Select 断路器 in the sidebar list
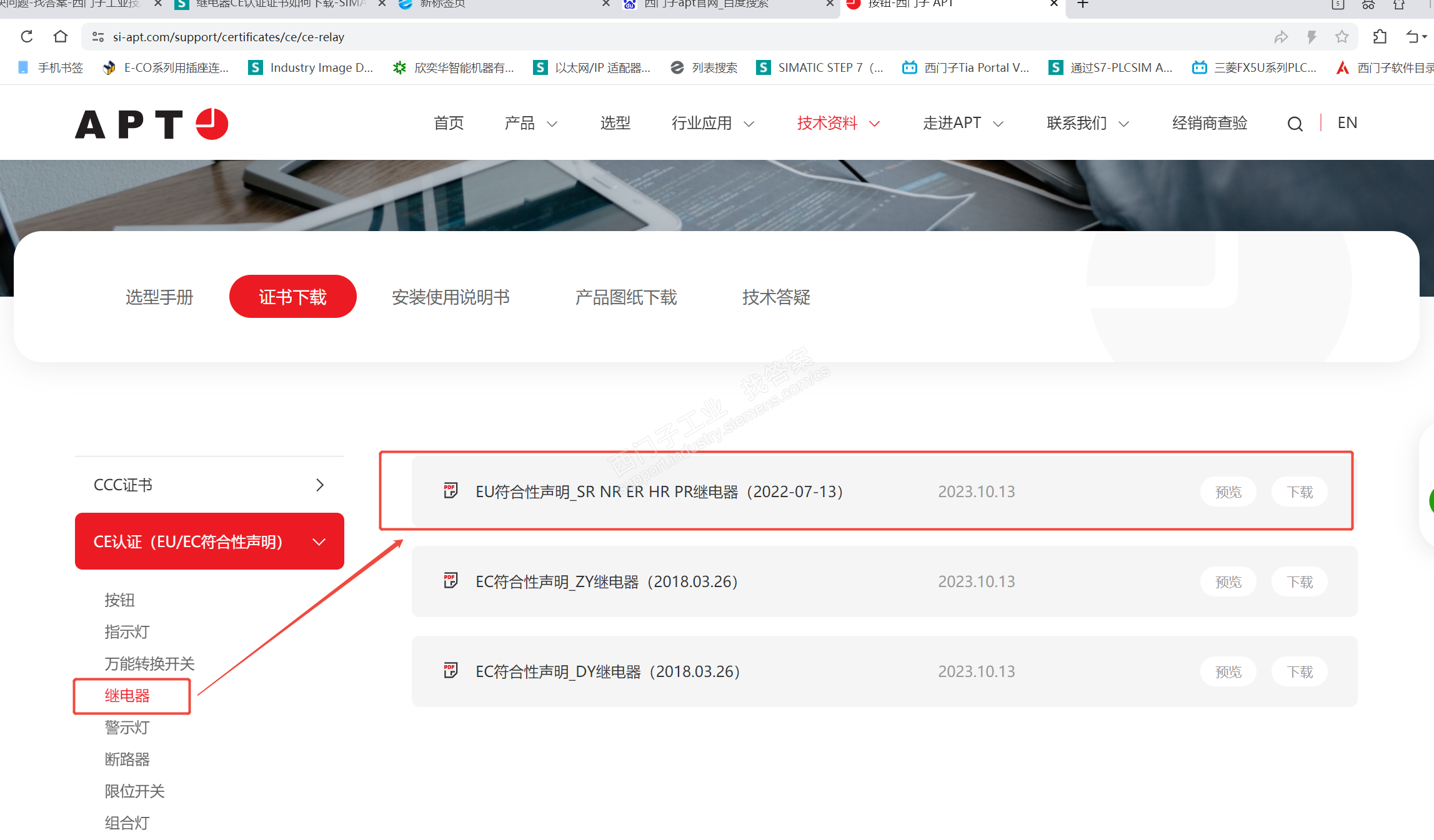 [127, 759]
